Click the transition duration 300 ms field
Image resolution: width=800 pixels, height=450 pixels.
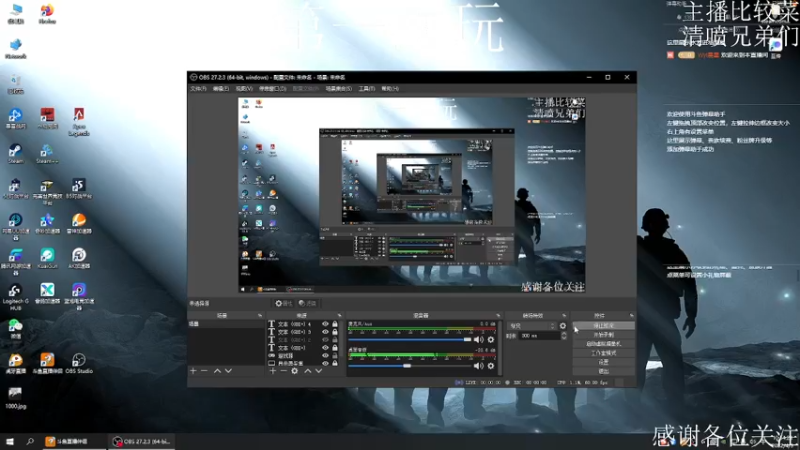[x=539, y=336]
